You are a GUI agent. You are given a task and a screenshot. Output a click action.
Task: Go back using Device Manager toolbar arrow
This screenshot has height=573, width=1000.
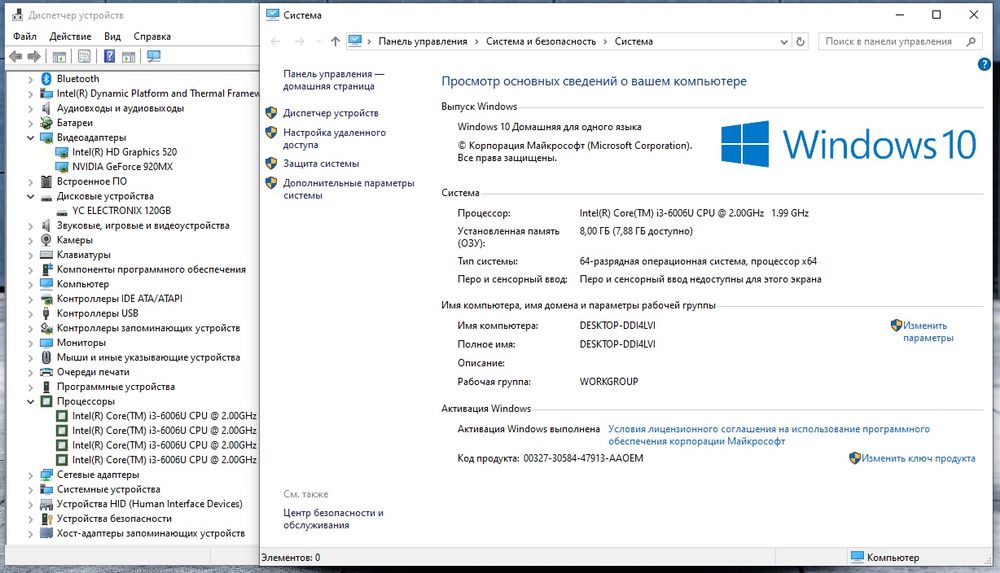pos(15,56)
